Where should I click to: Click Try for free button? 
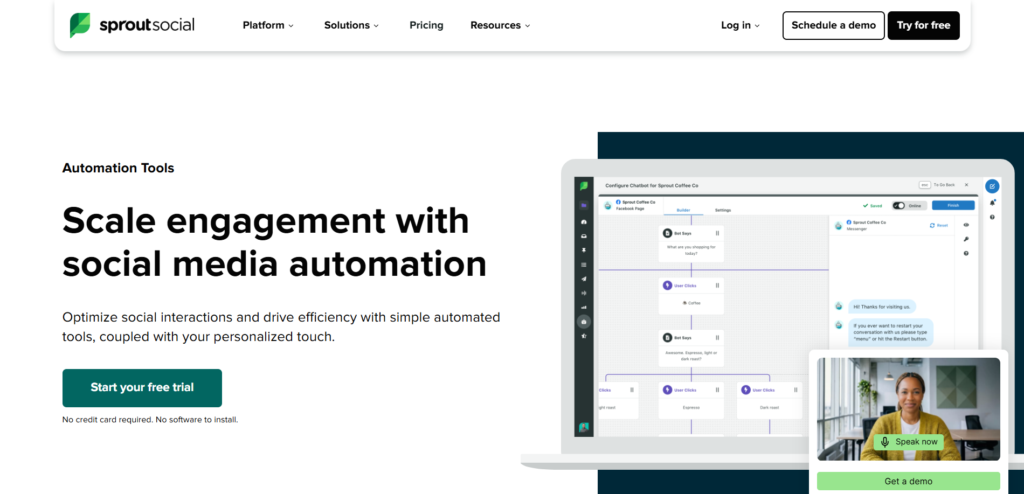(x=923, y=25)
